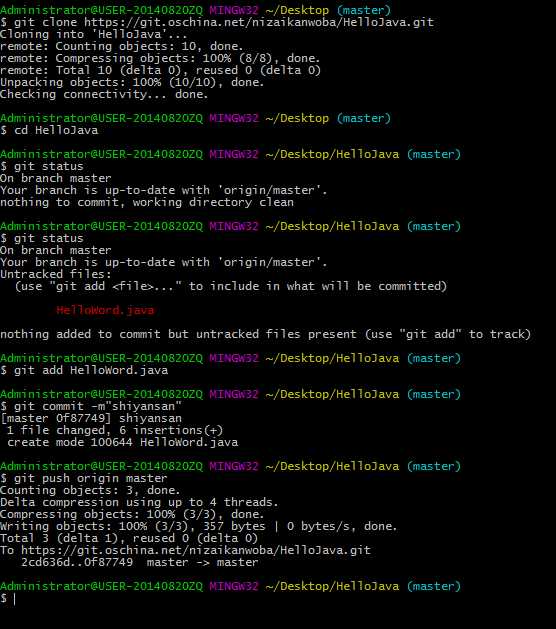This screenshot has width=556, height=629.
Task: Click the '2cd636d..0f87749 master -> master' line
Action: point(140,562)
